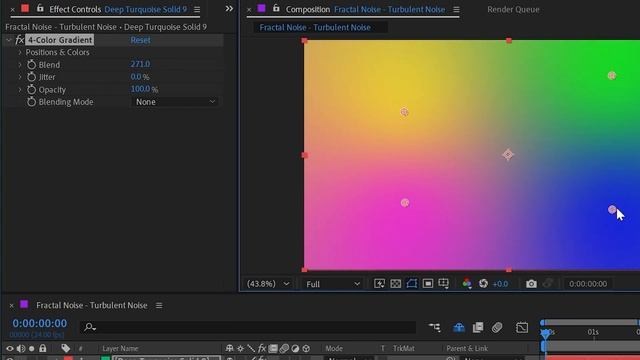Close the Composition panel

click(249, 9)
